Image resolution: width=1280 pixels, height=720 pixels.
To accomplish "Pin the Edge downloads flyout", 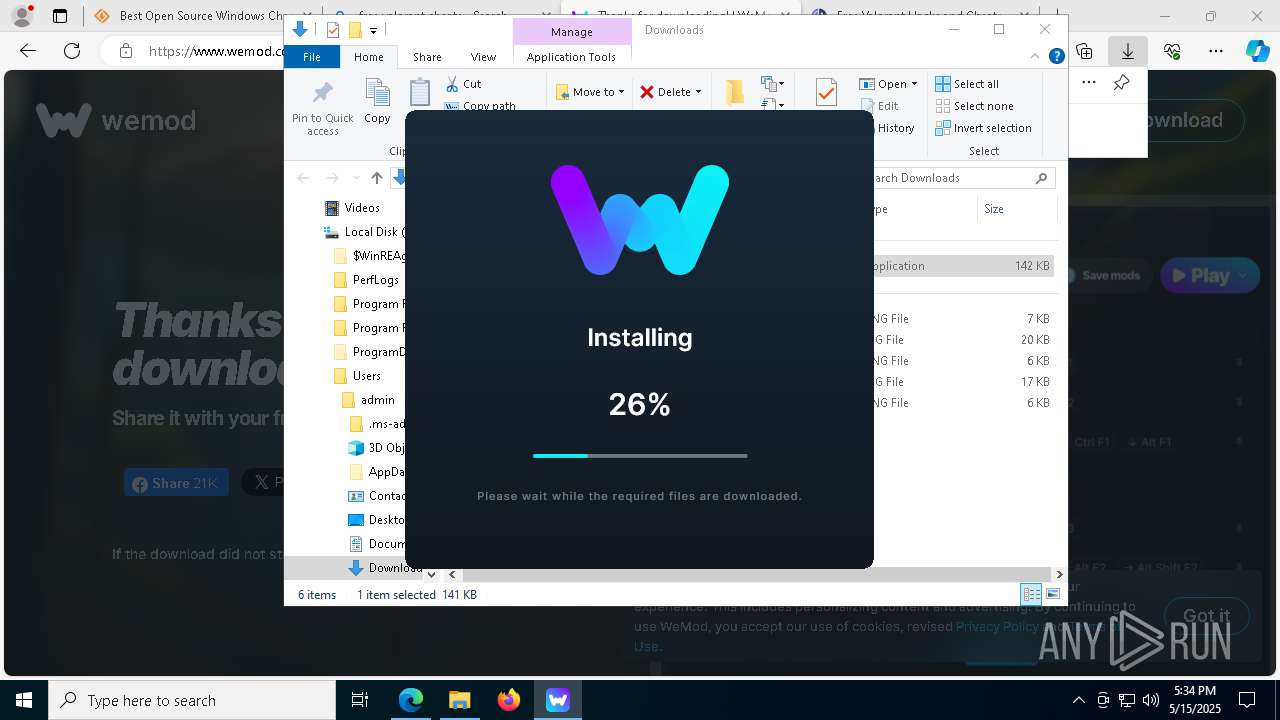I will click(x=1122, y=83).
